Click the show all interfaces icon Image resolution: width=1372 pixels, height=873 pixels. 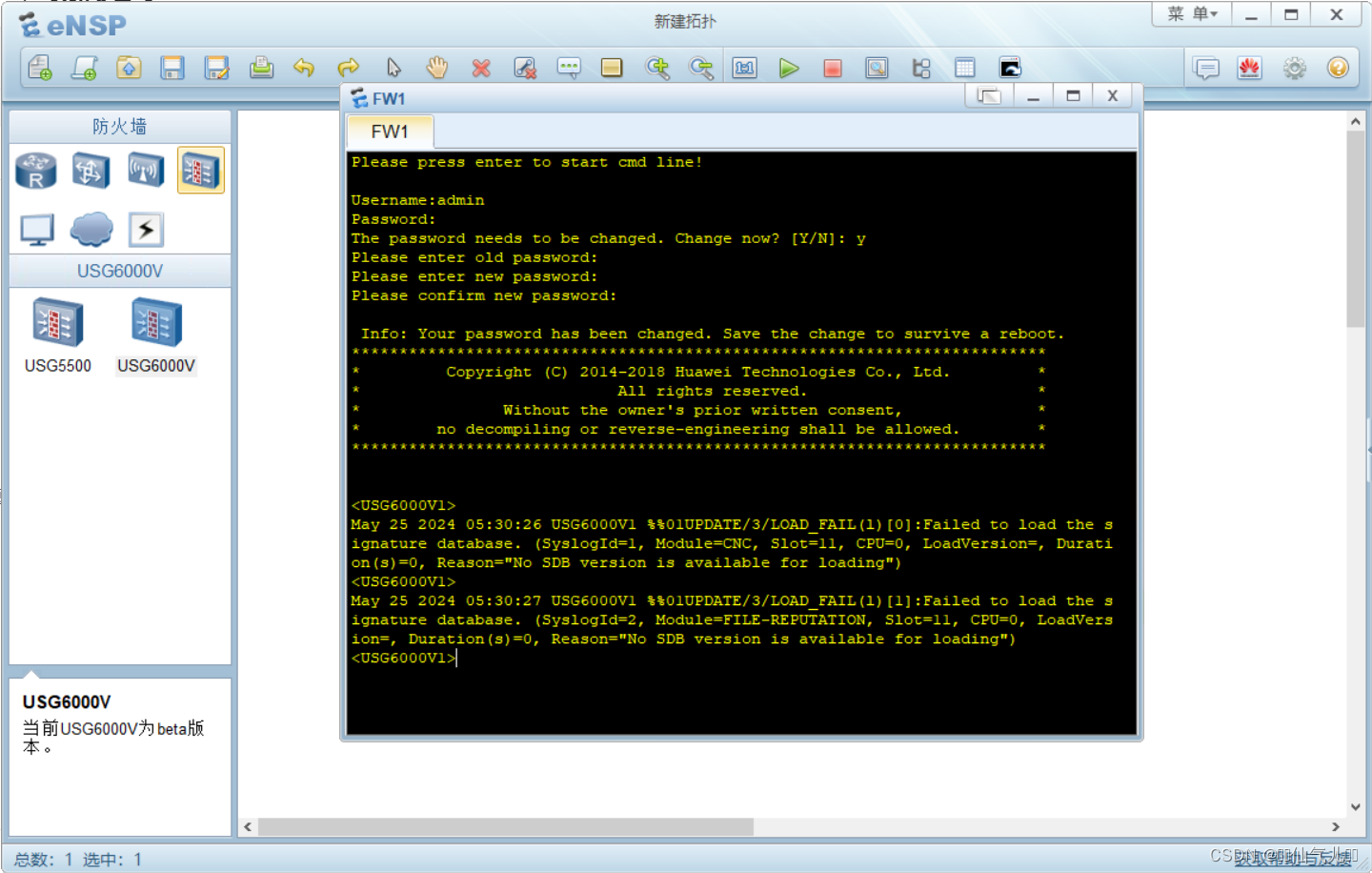pyautogui.click(x=921, y=68)
